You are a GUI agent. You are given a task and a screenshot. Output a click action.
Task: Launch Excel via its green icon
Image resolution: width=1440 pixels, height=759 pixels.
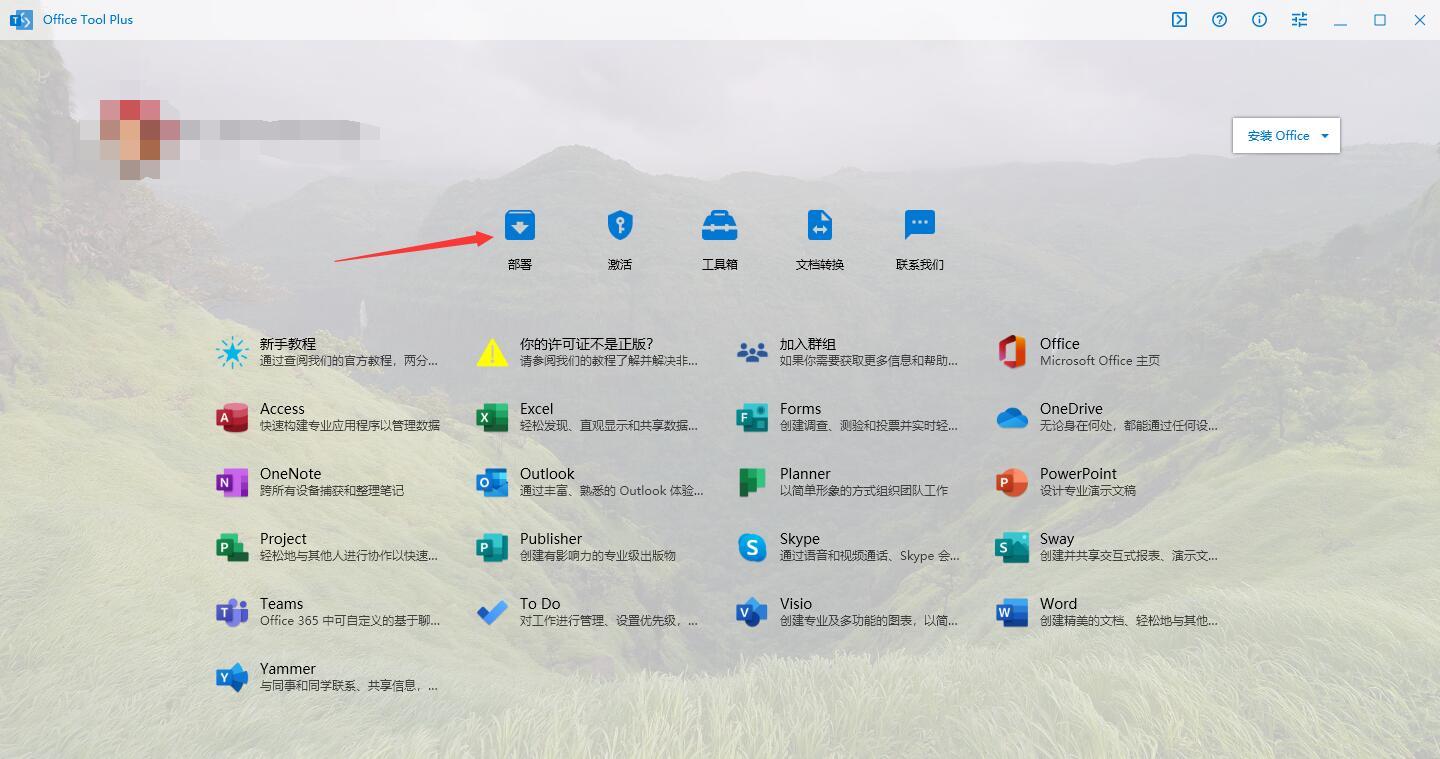pos(492,417)
